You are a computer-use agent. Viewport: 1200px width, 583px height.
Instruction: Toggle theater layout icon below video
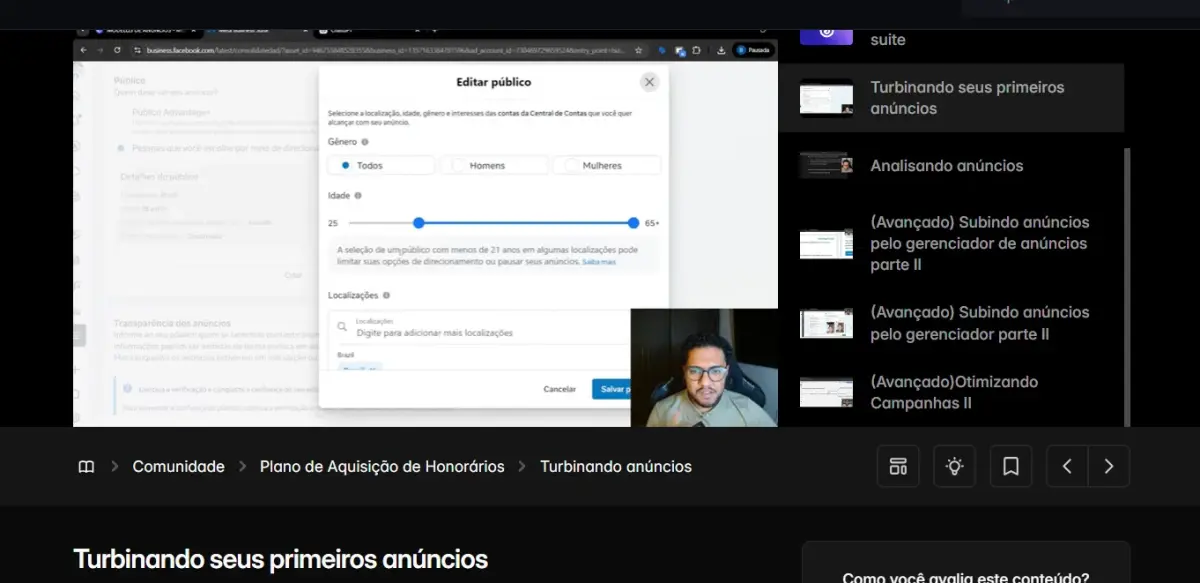(x=898, y=466)
